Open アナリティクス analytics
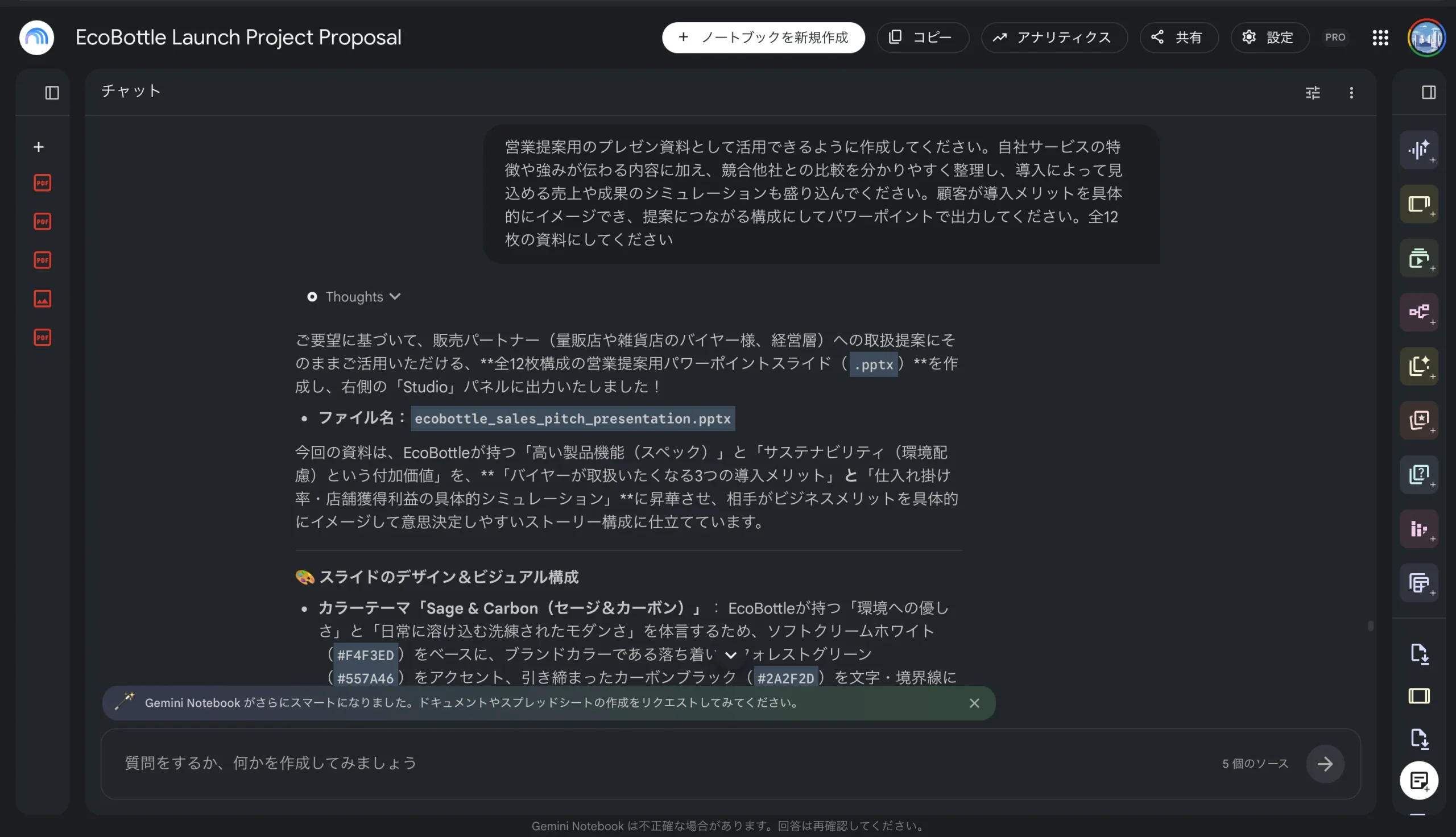 [x=1054, y=38]
